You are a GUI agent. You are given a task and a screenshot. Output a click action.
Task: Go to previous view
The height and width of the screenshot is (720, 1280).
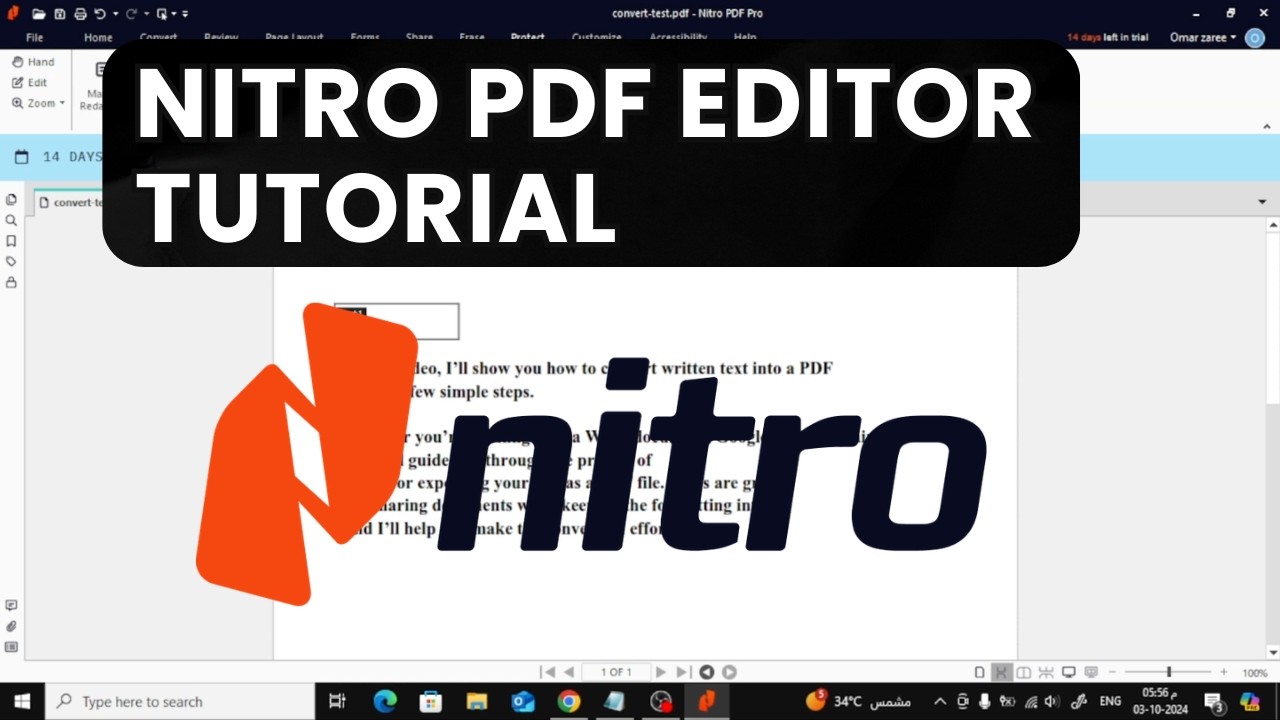[707, 672]
